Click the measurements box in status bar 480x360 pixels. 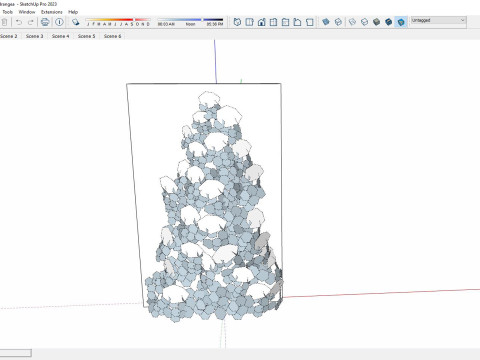16,353
